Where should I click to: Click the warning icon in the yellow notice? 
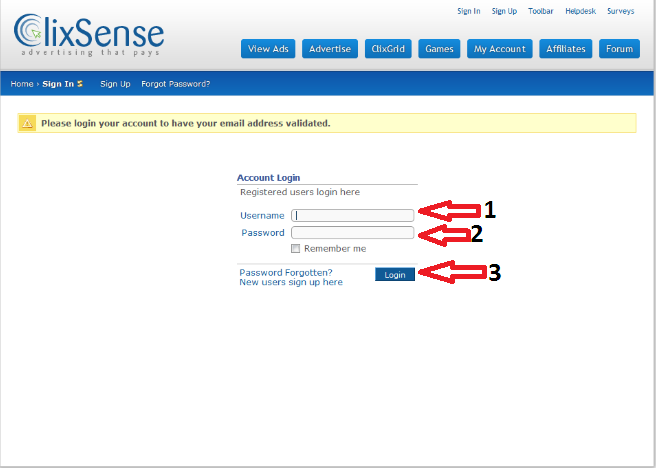(27, 123)
